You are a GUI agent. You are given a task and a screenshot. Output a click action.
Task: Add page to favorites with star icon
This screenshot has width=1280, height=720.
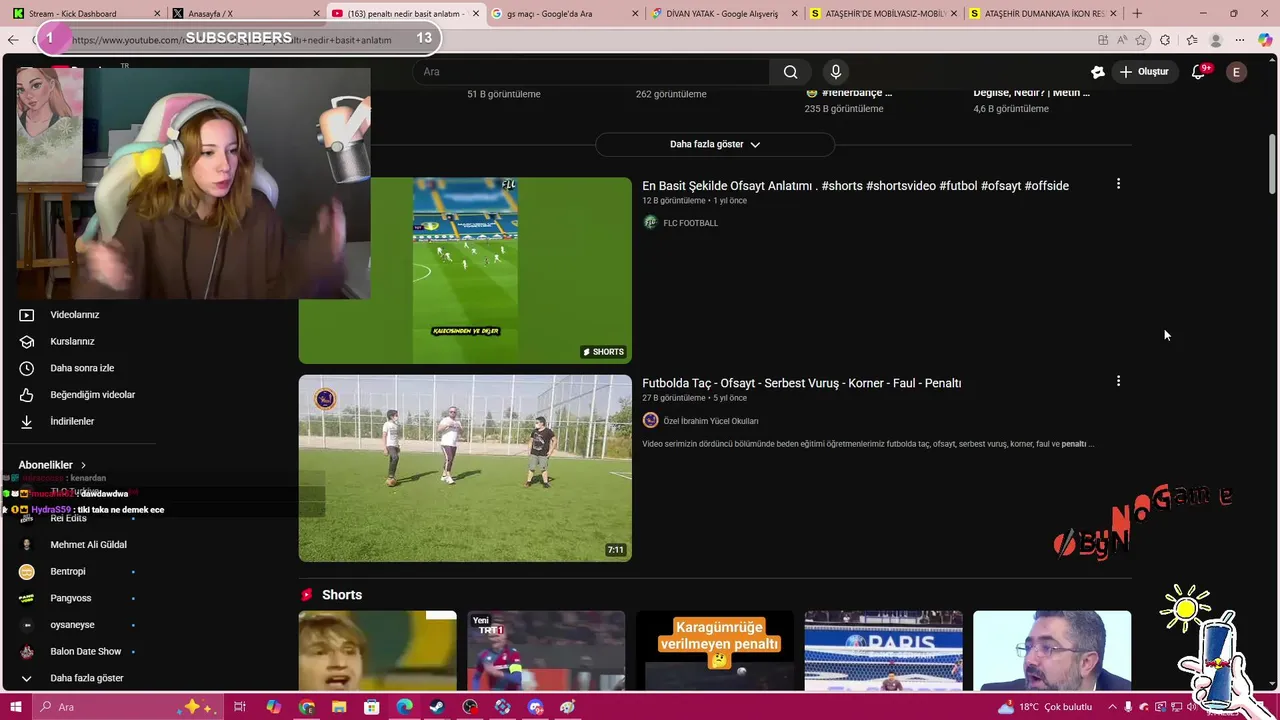point(1141,40)
